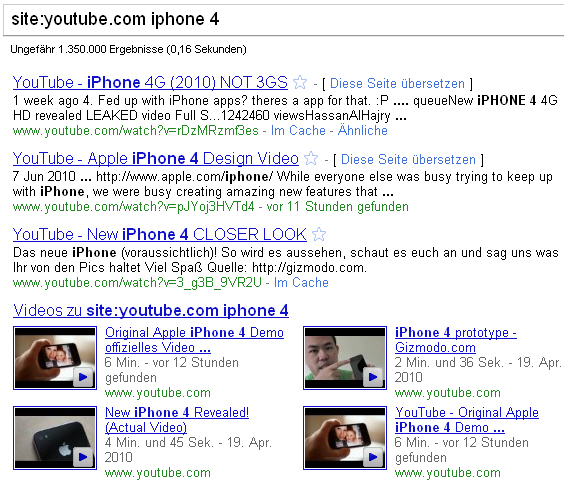Star the Apple iPhone 4 Design Video result
This screenshot has width=564, height=484.
point(311,158)
